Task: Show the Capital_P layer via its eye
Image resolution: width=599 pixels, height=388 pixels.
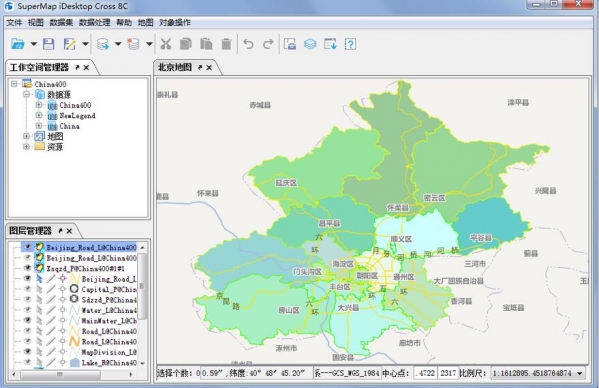Action: [x=27, y=289]
